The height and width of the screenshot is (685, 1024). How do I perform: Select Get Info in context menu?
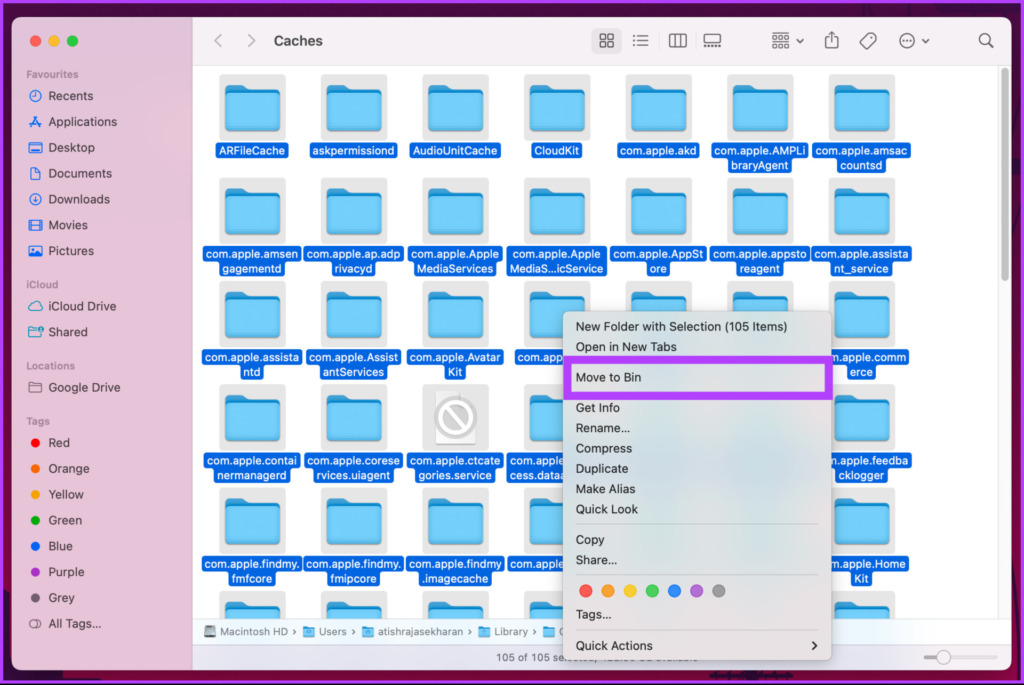(x=597, y=407)
